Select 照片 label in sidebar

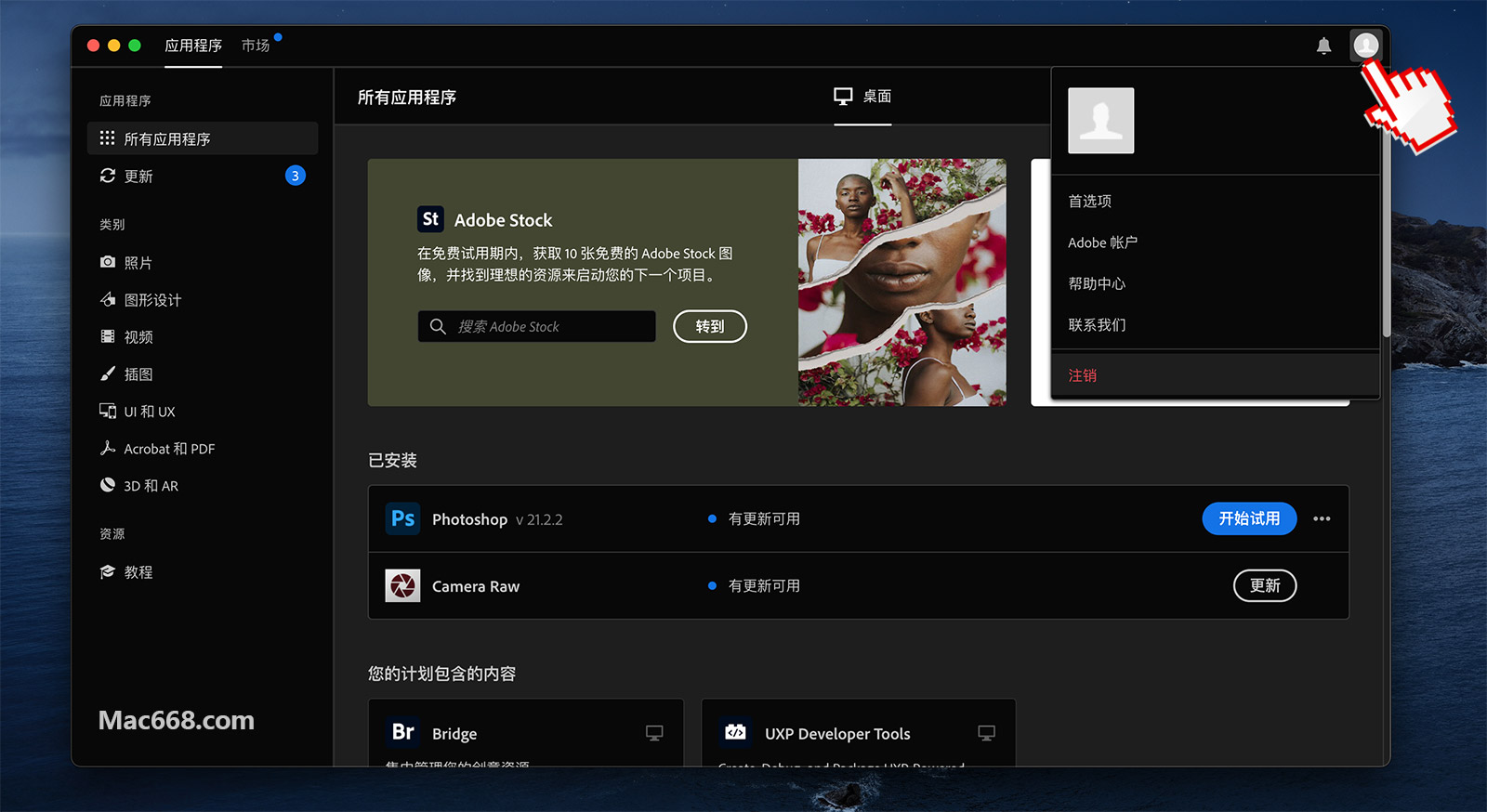[138, 263]
